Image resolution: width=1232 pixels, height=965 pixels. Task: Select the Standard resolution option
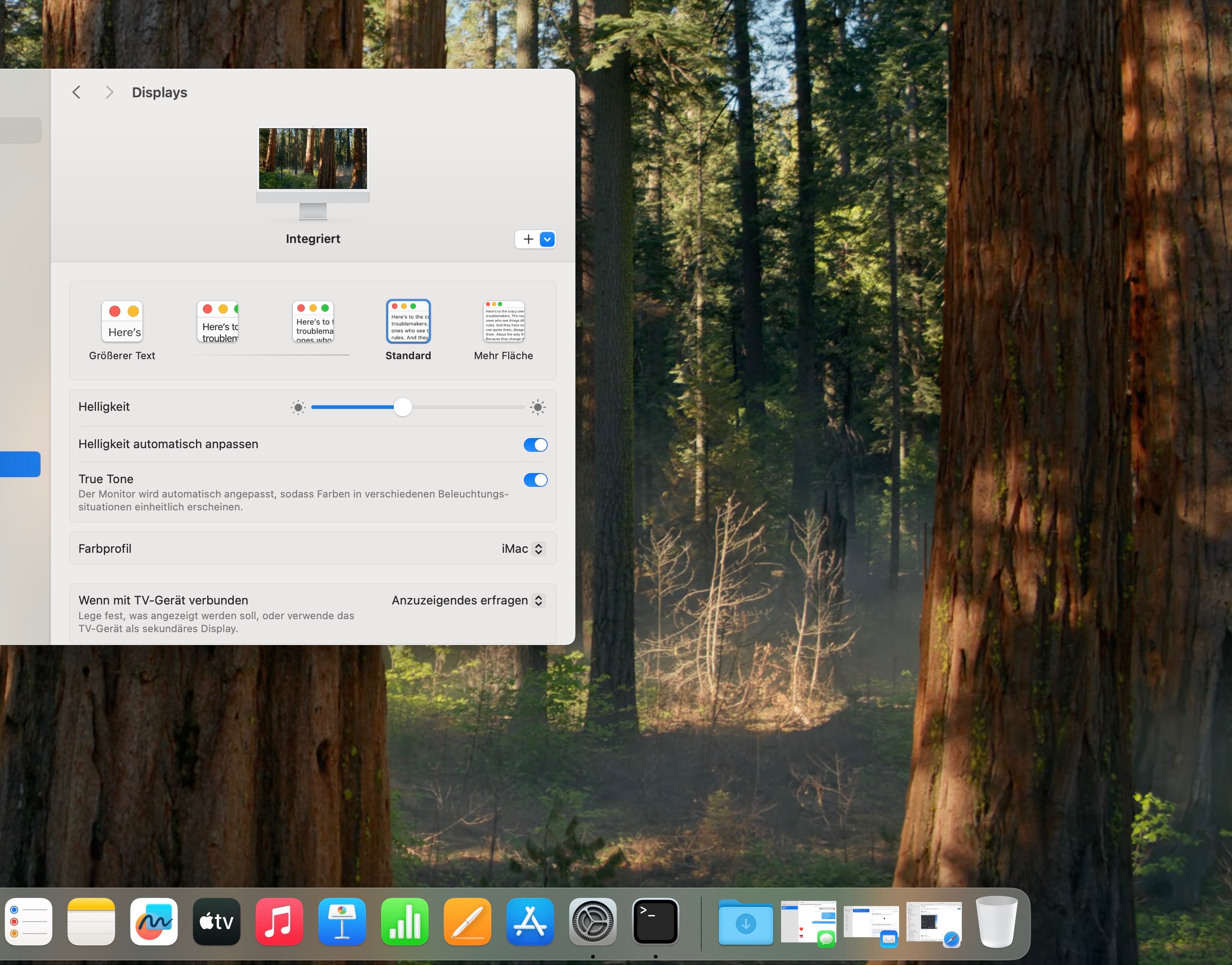click(408, 321)
